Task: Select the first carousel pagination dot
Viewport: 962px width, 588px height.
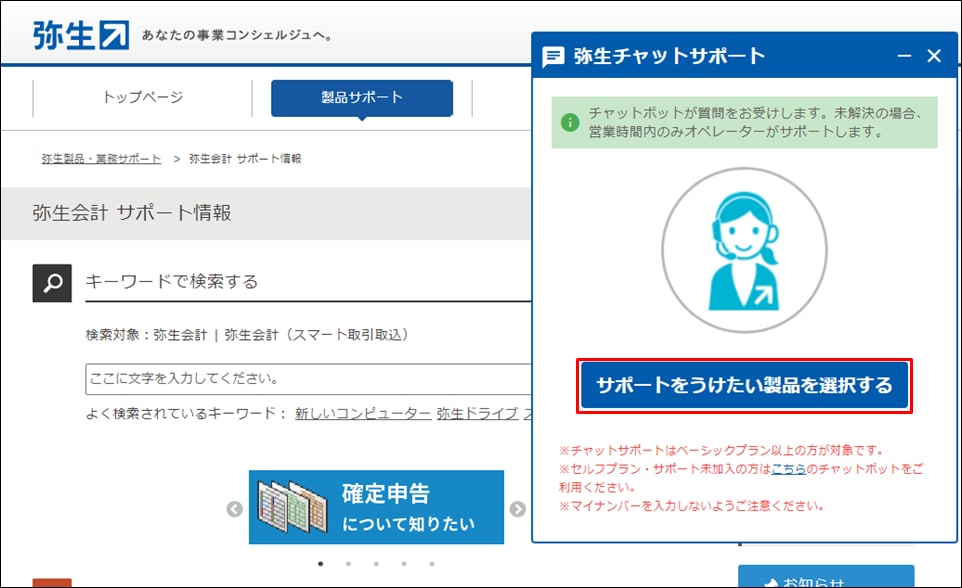Action: tap(321, 563)
